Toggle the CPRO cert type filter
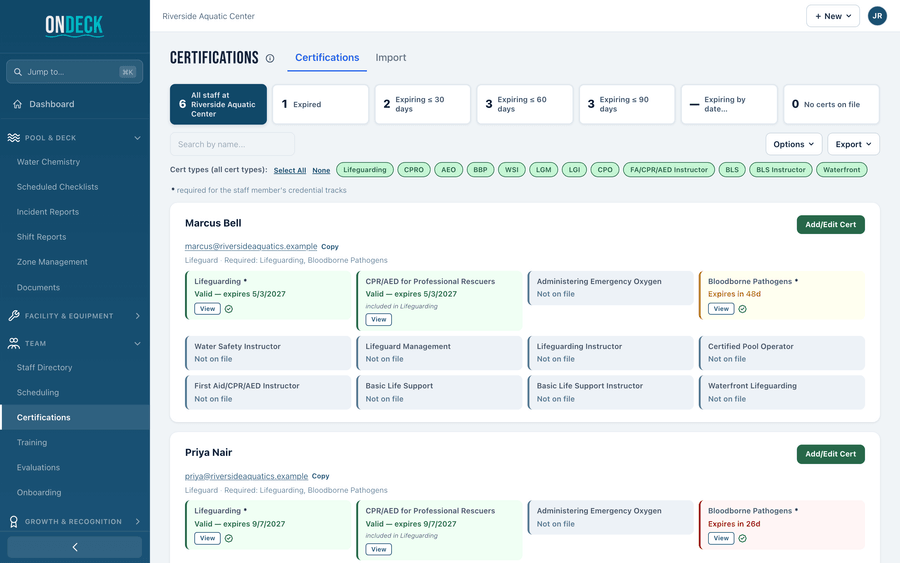The height and width of the screenshot is (563, 900). 414,170
